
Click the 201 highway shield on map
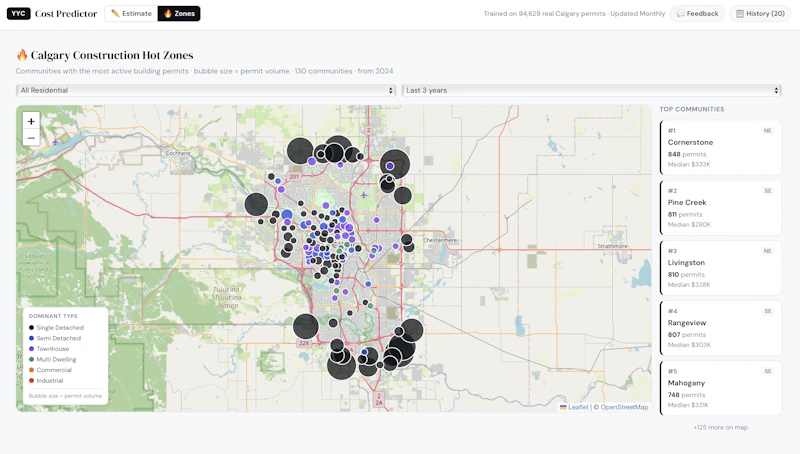pyautogui.click(x=294, y=176)
